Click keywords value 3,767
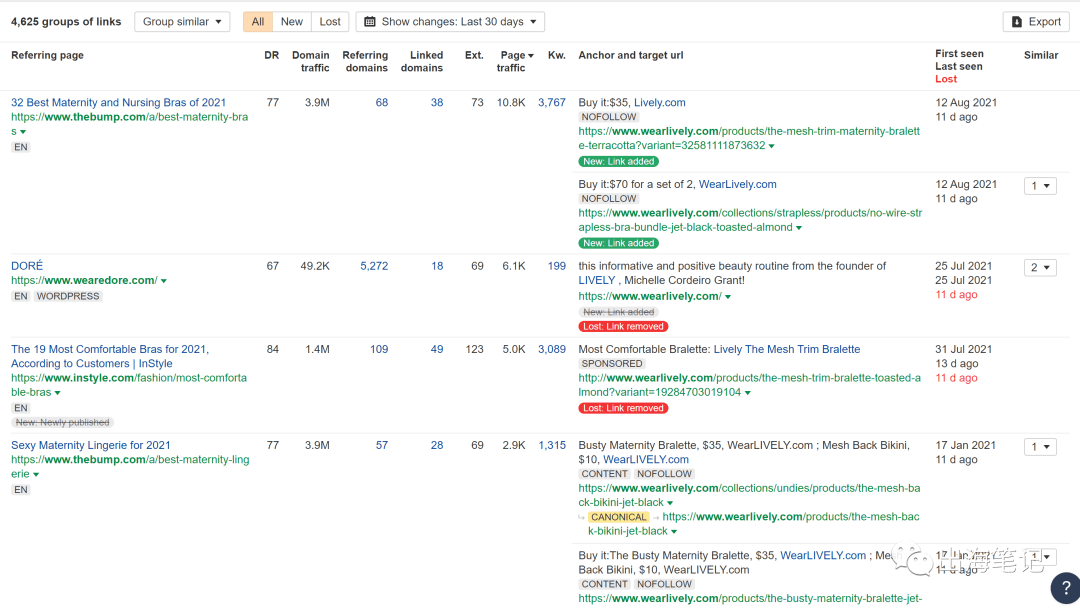The height and width of the screenshot is (608, 1080). (x=552, y=103)
